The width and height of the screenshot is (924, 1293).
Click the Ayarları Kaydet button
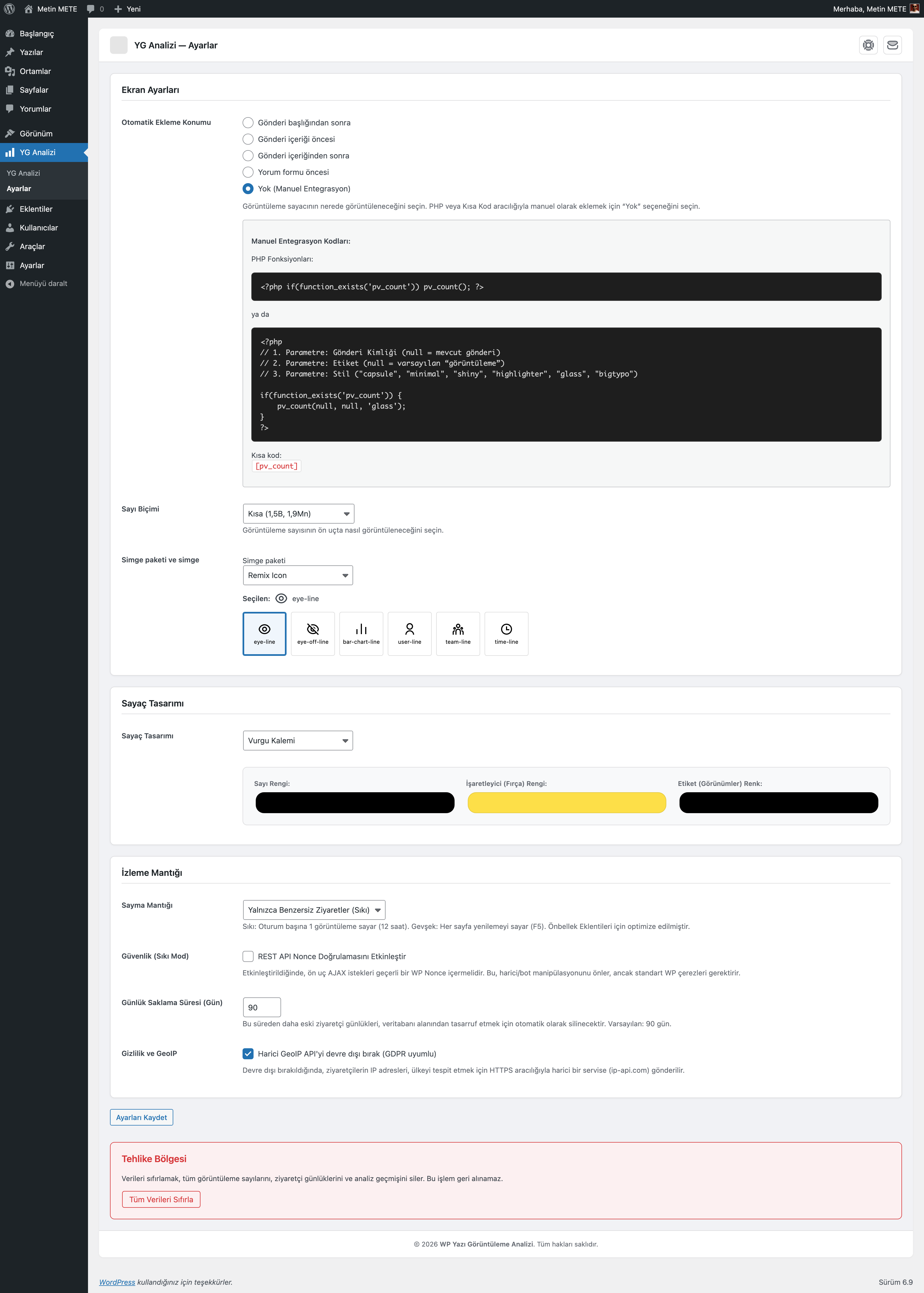tap(141, 1117)
